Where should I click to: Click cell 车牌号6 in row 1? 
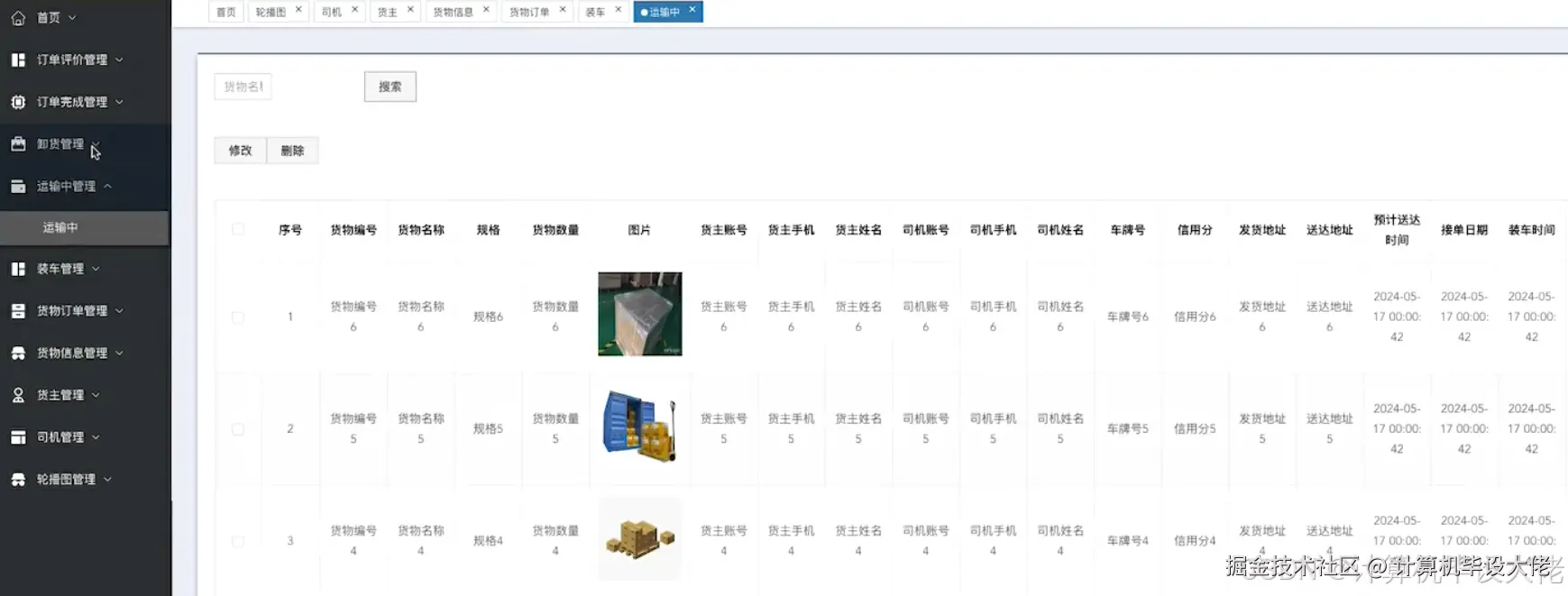tap(1127, 316)
